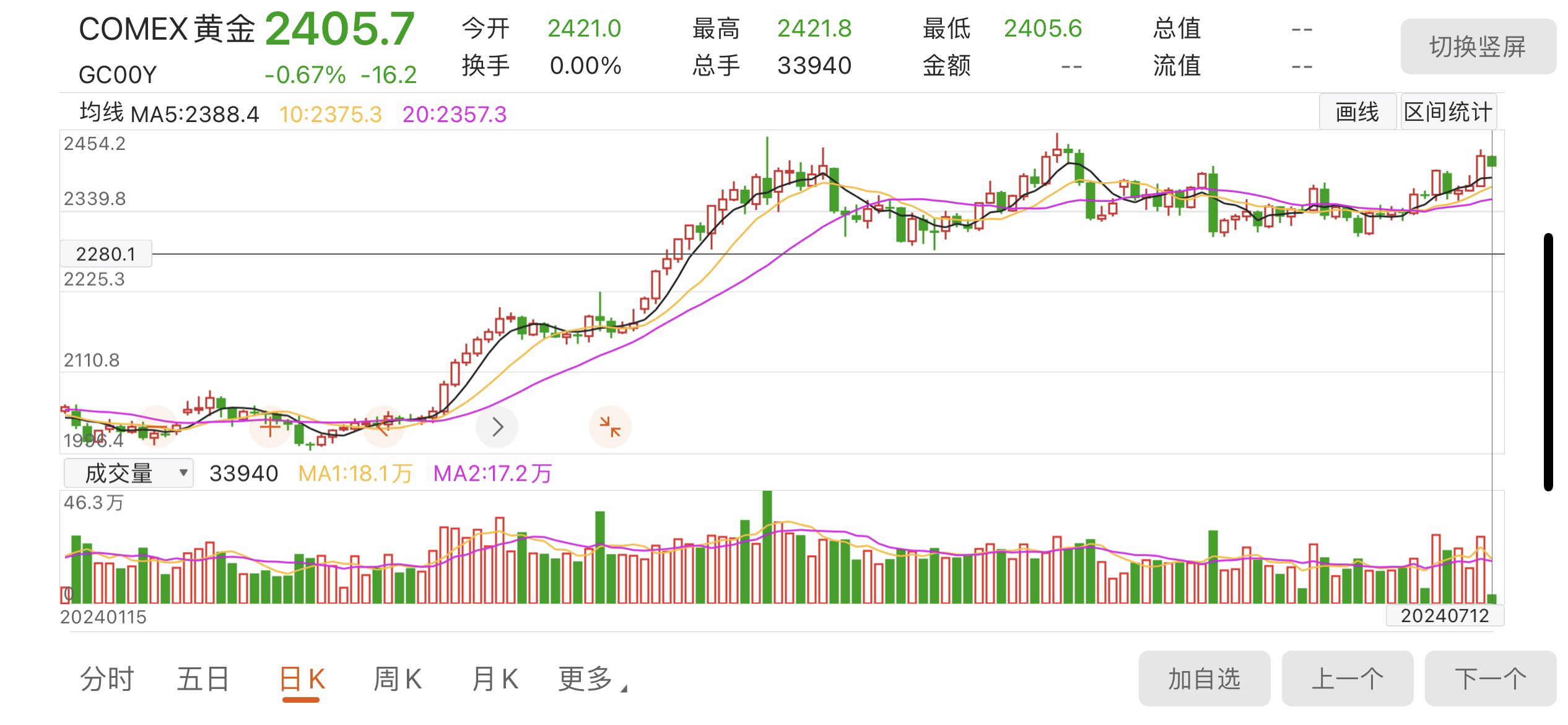This screenshot has height=725, width=1568.
Task: Zoom in the chart with plus icon
Action: click(x=270, y=427)
